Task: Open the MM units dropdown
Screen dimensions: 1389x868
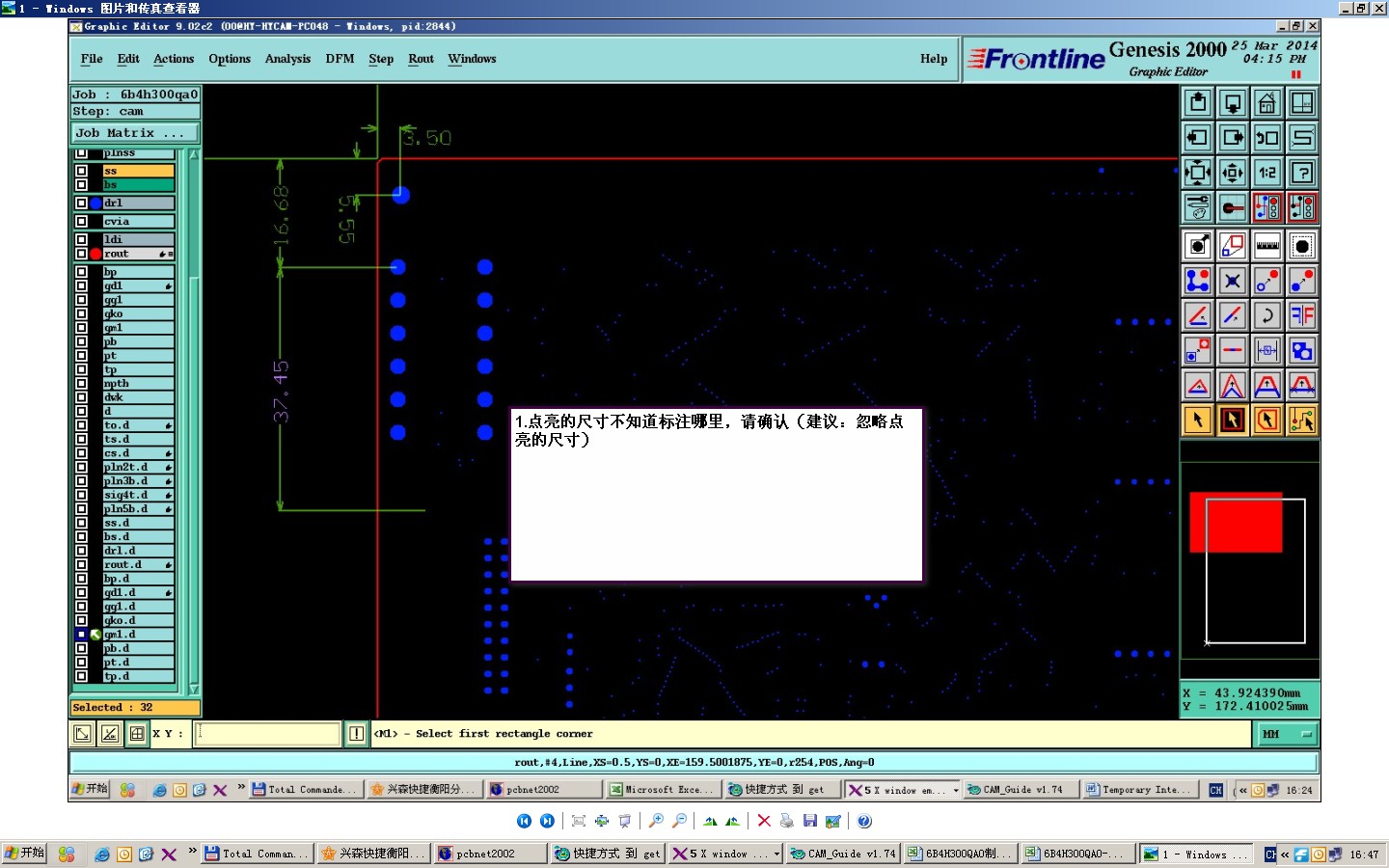Action: [x=1286, y=734]
